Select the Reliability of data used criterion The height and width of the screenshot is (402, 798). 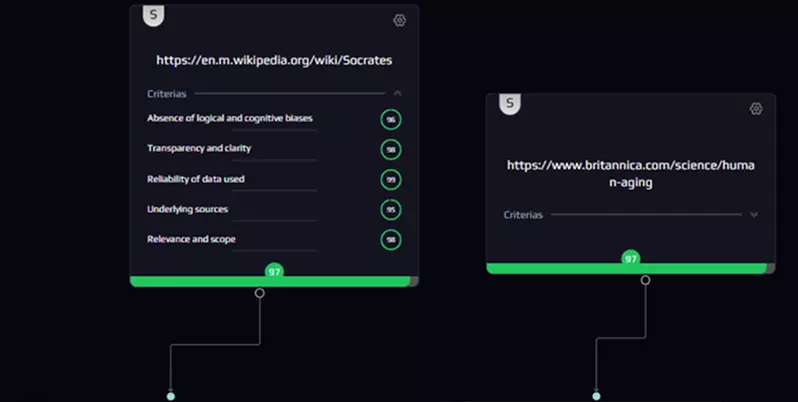[x=196, y=179]
